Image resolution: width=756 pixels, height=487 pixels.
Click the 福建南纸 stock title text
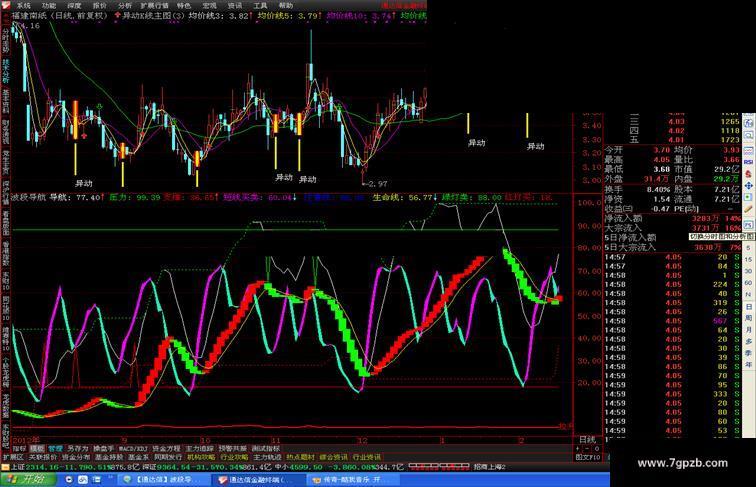pos(28,15)
